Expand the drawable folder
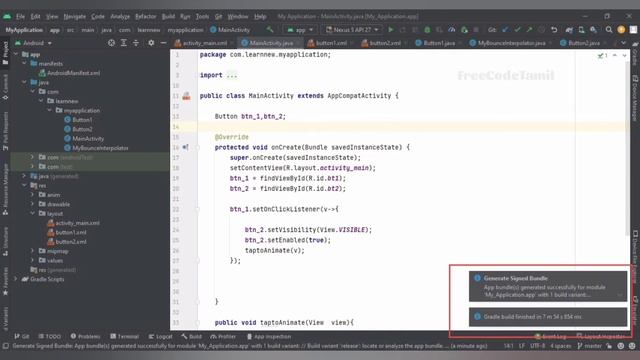Image resolution: width=640 pixels, height=360 pixels. pos(32,204)
